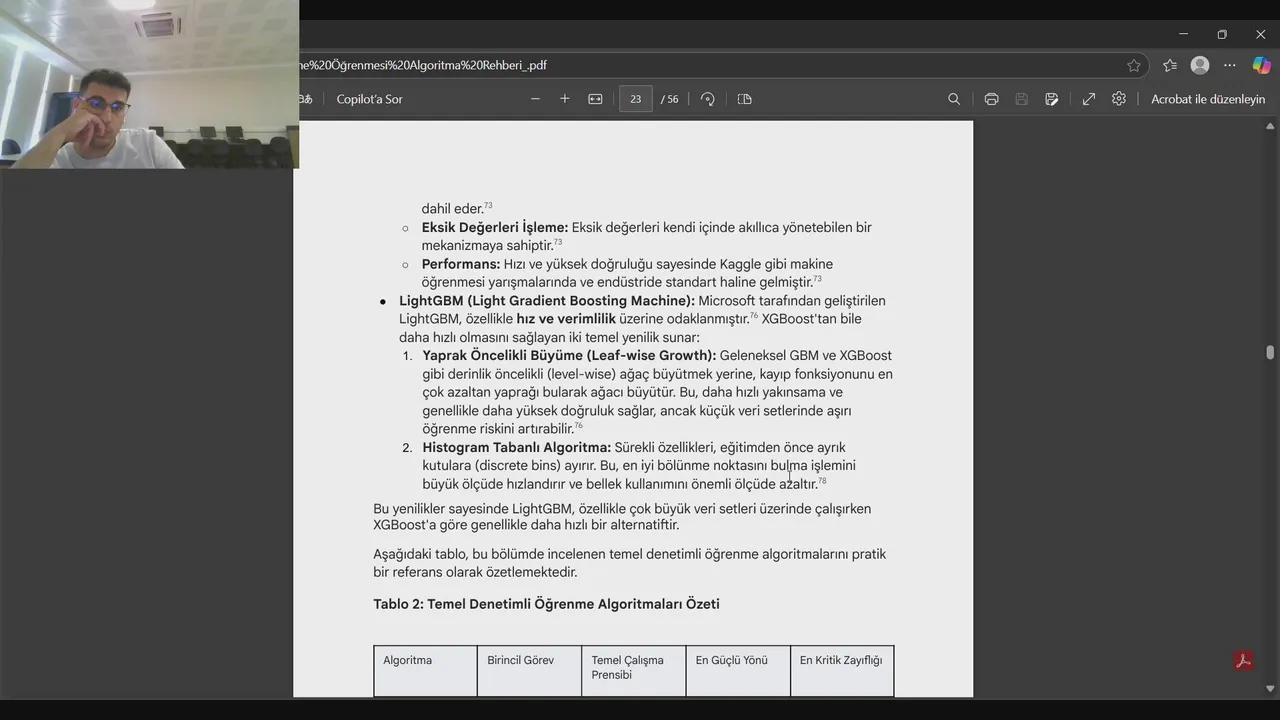This screenshot has height=720, width=1280.
Task: Open Copilot'a Sor in the PDF toolbar
Action: click(369, 99)
